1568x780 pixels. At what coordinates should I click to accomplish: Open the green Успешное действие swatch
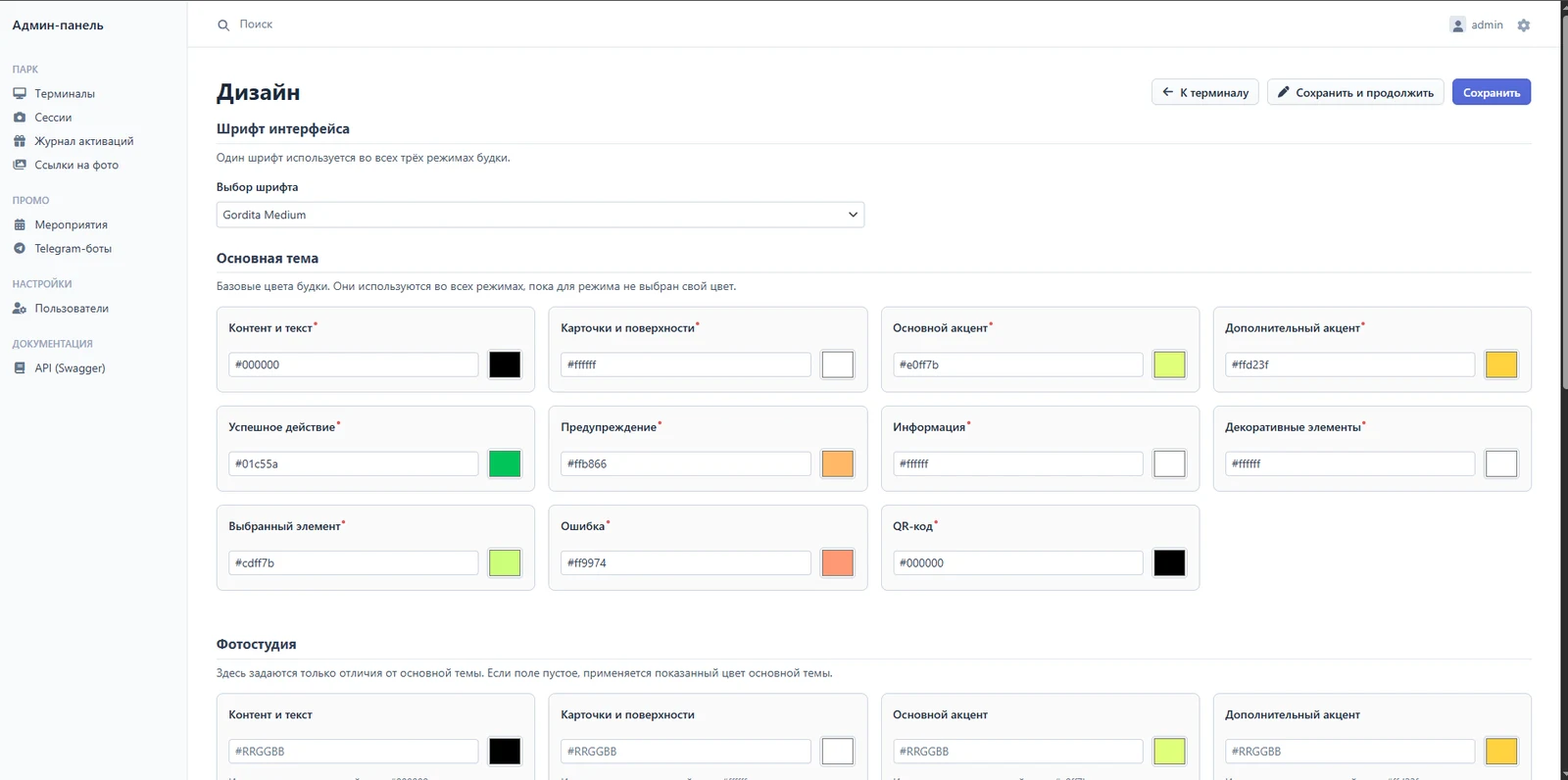(x=505, y=463)
